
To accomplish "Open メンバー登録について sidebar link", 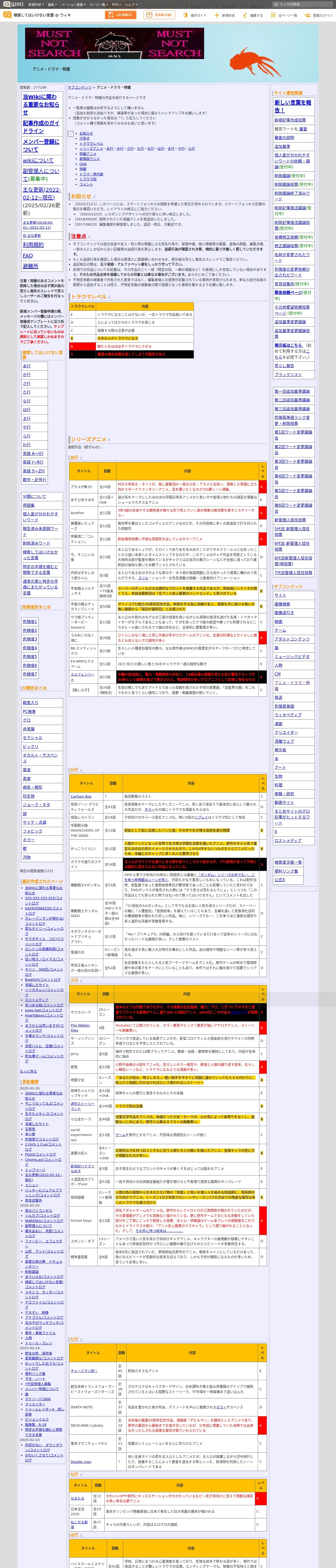I will [x=41, y=146].
